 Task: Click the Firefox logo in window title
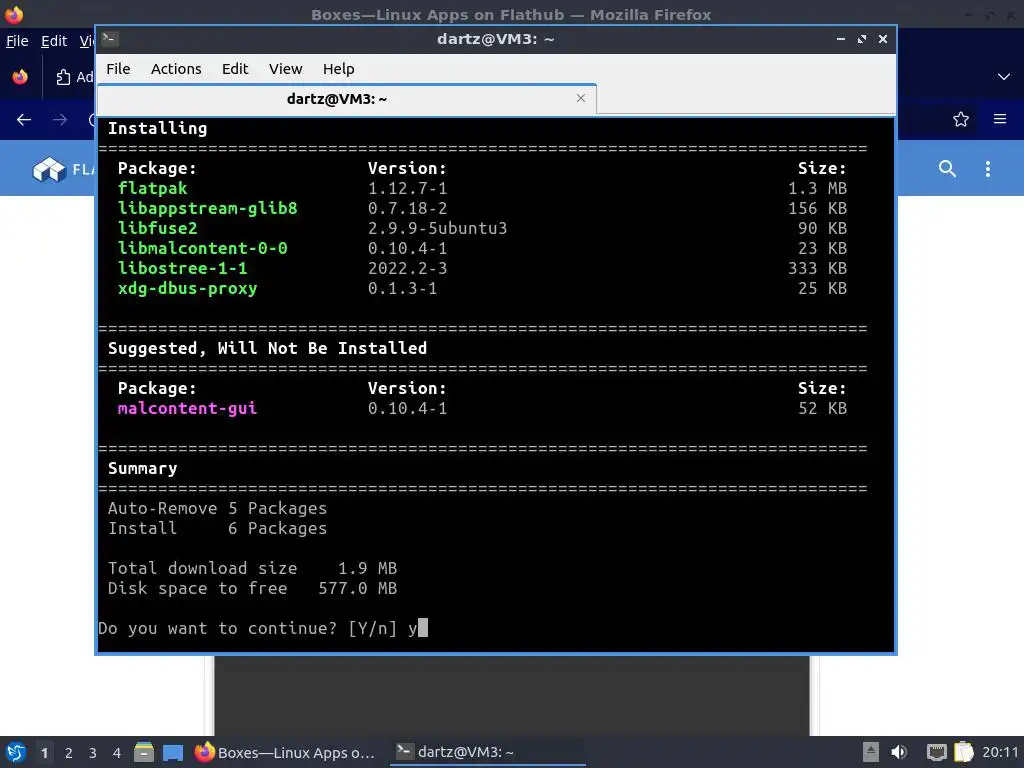(14, 14)
